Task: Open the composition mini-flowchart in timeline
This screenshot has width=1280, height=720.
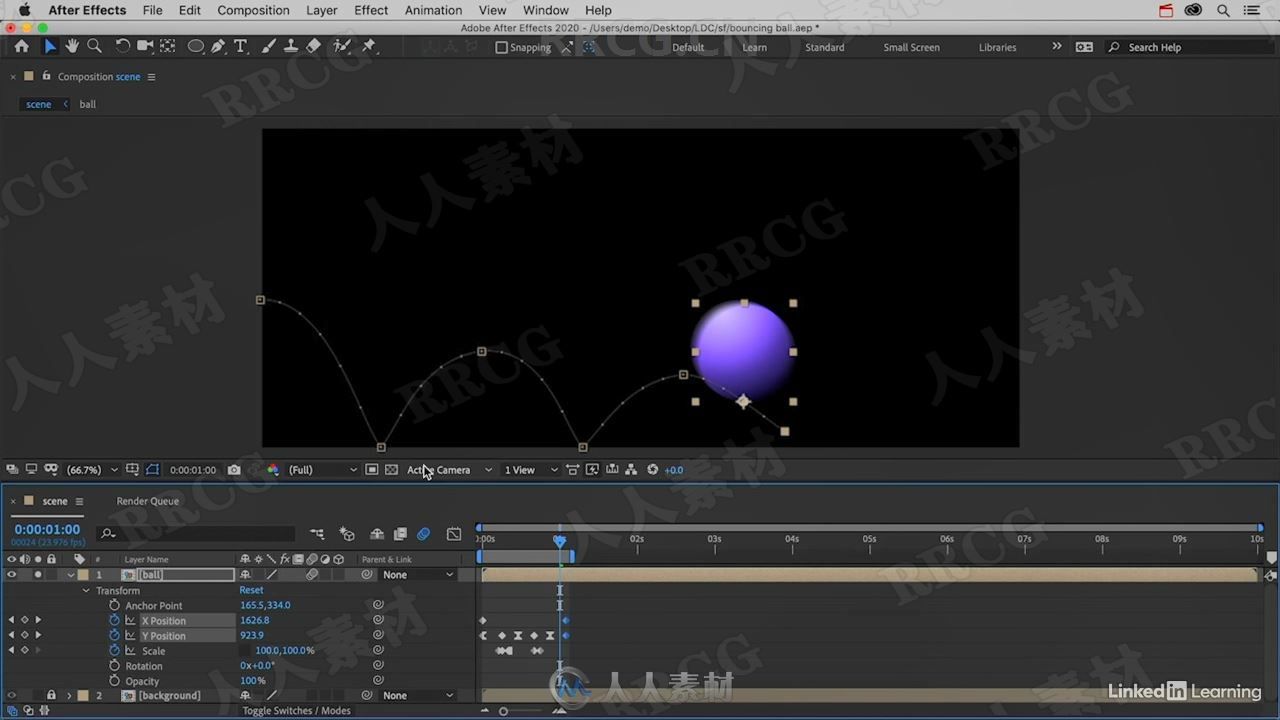Action: [x=317, y=534]
